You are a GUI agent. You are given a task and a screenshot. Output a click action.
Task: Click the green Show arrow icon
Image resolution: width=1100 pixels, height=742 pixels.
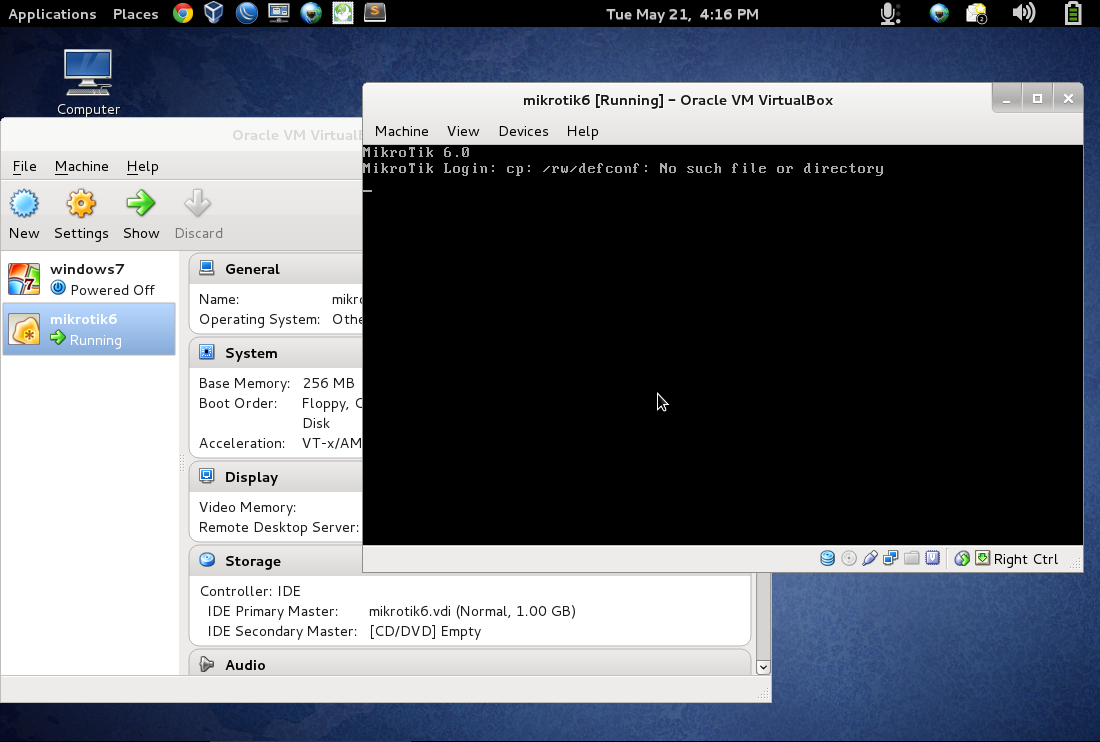[141, 203]
